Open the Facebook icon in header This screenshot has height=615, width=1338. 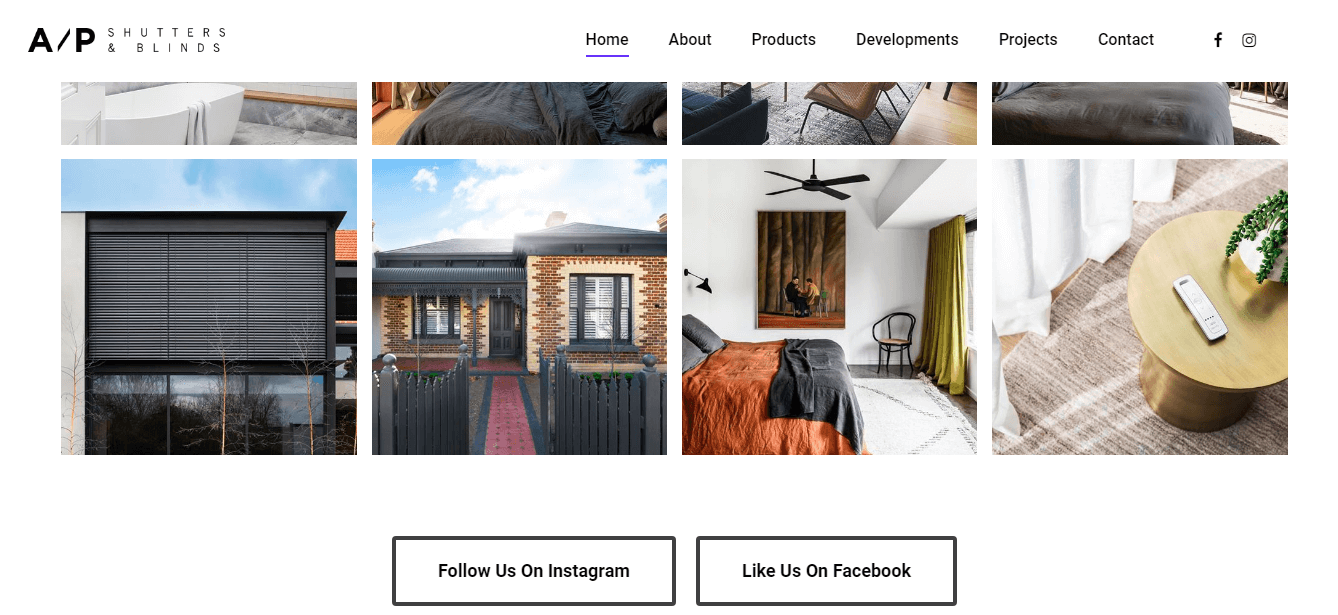(x=1218, y=40)
